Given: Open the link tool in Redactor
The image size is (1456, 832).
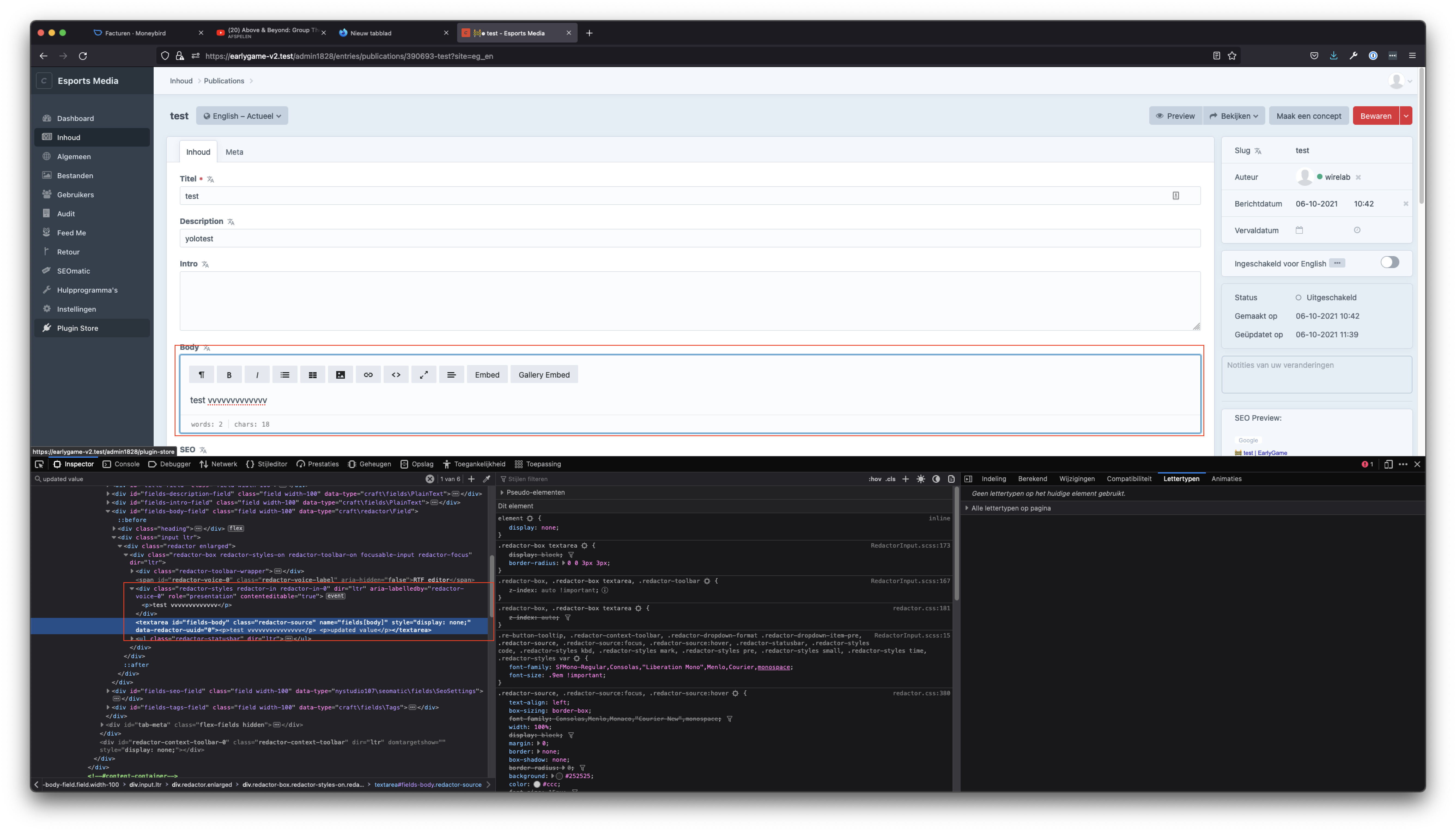Looking at the screenshot, I should pos(368,375).
